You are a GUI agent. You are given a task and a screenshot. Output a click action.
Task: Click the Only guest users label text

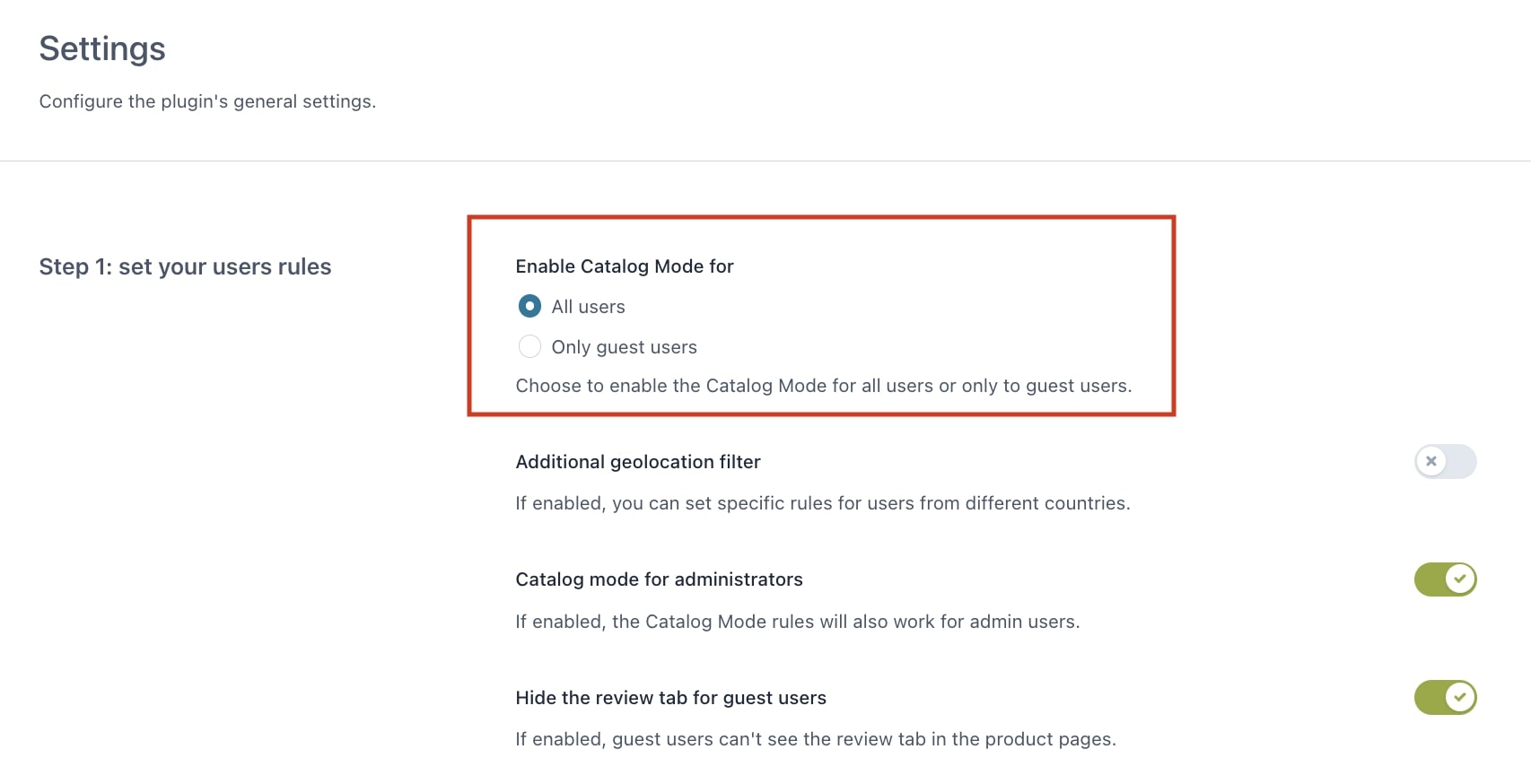coord(624,347)
